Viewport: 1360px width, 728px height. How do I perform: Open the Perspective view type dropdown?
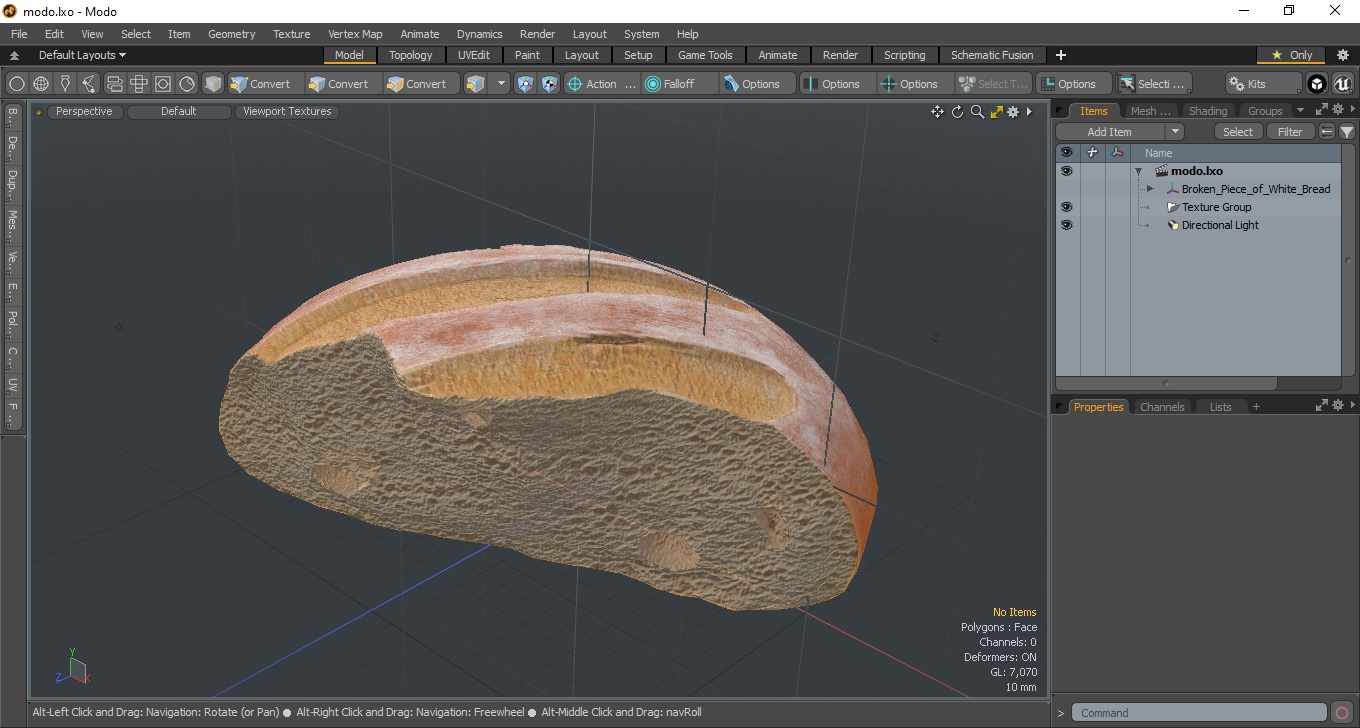(84, 111)
